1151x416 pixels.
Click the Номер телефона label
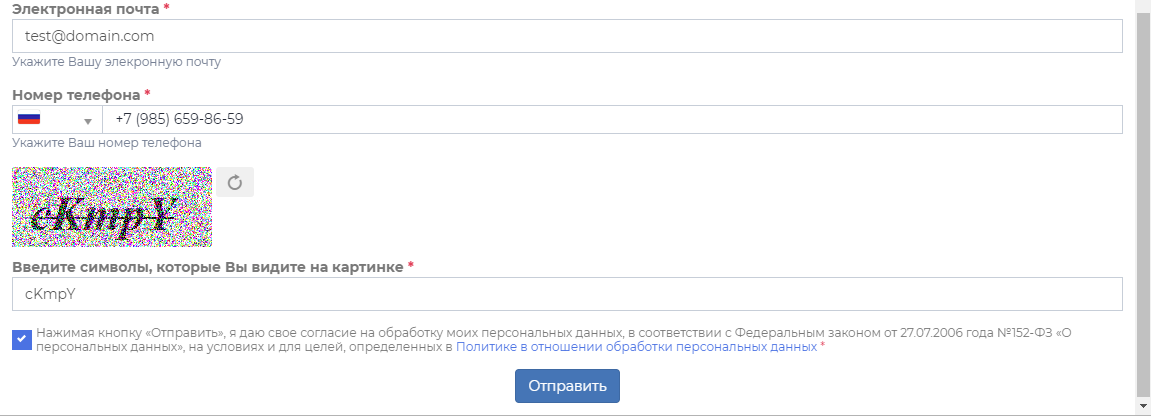pos(76,95)
